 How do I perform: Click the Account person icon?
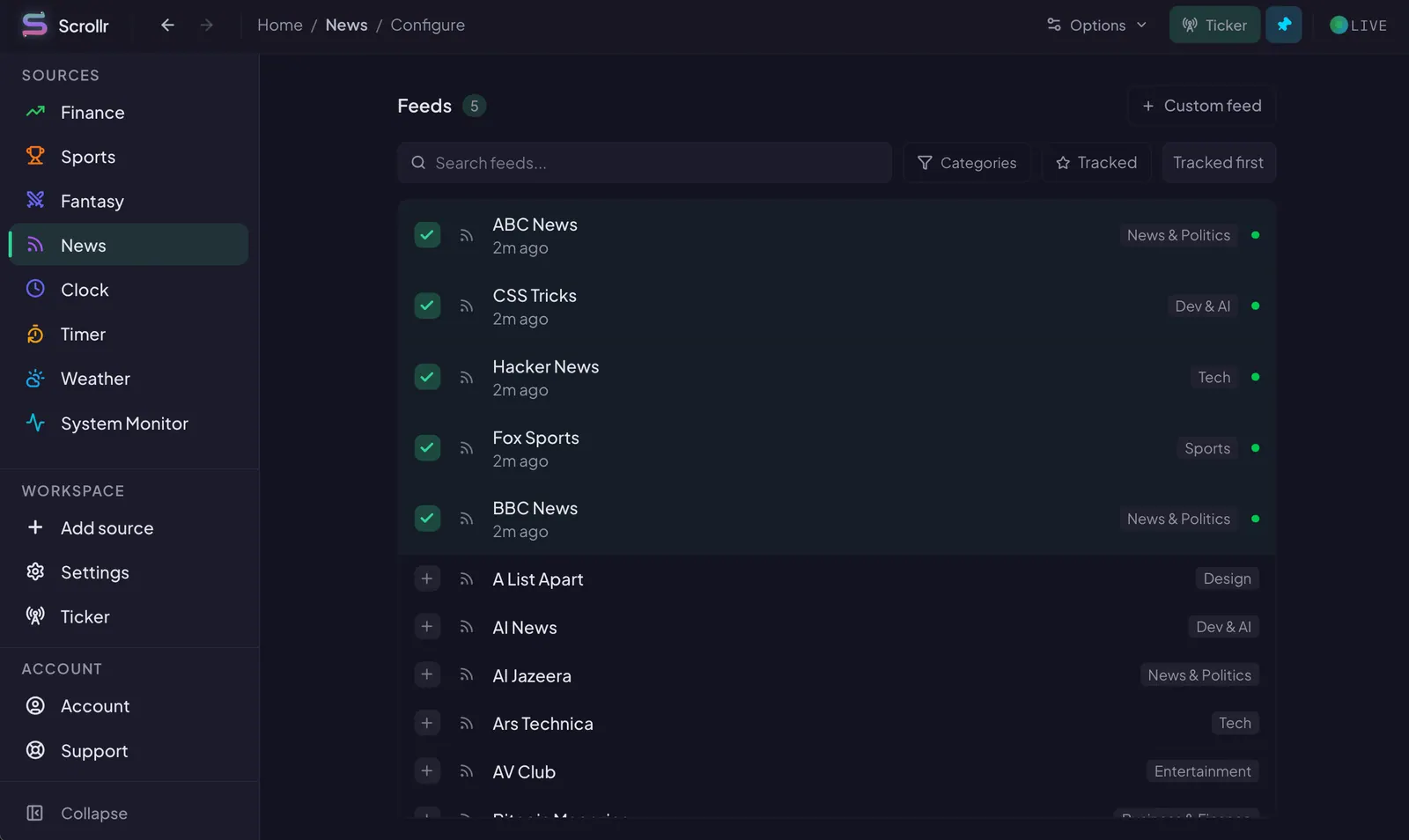(x=35, y=705)
